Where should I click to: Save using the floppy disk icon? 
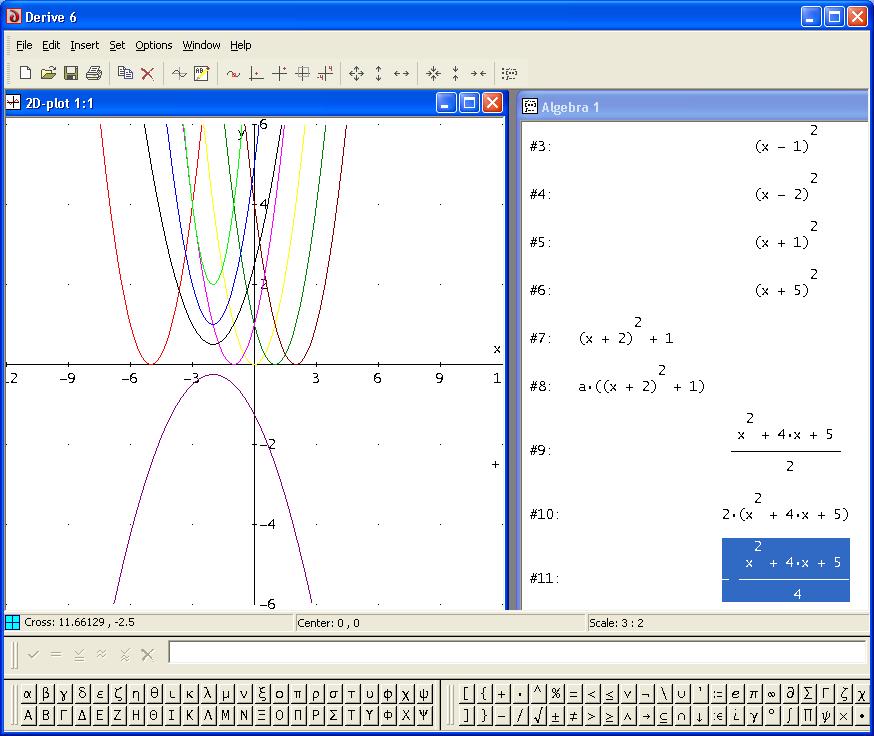coord(71,73)
